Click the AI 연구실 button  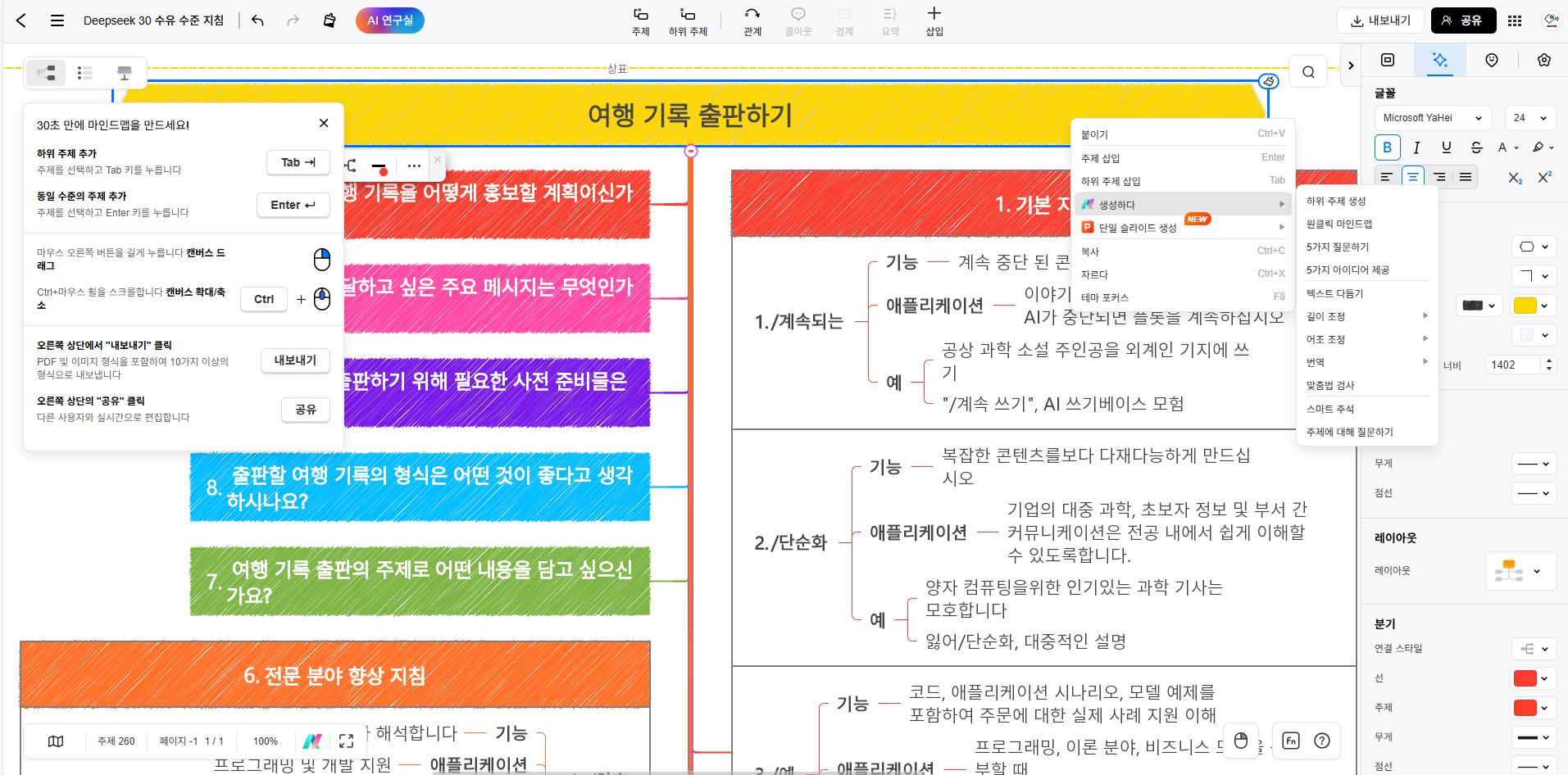(390, 20)
